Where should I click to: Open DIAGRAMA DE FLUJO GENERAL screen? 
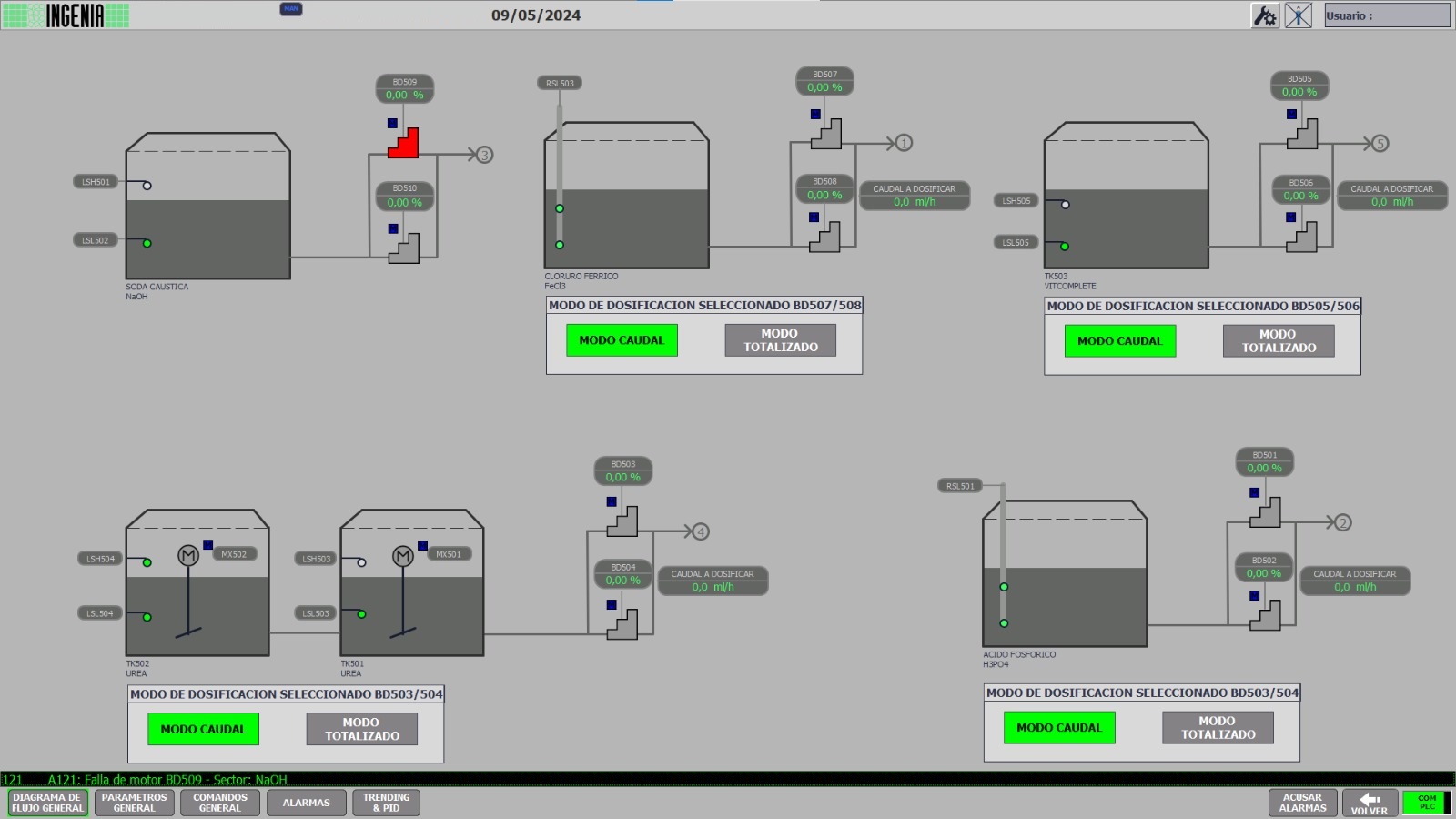pos(48,803)
